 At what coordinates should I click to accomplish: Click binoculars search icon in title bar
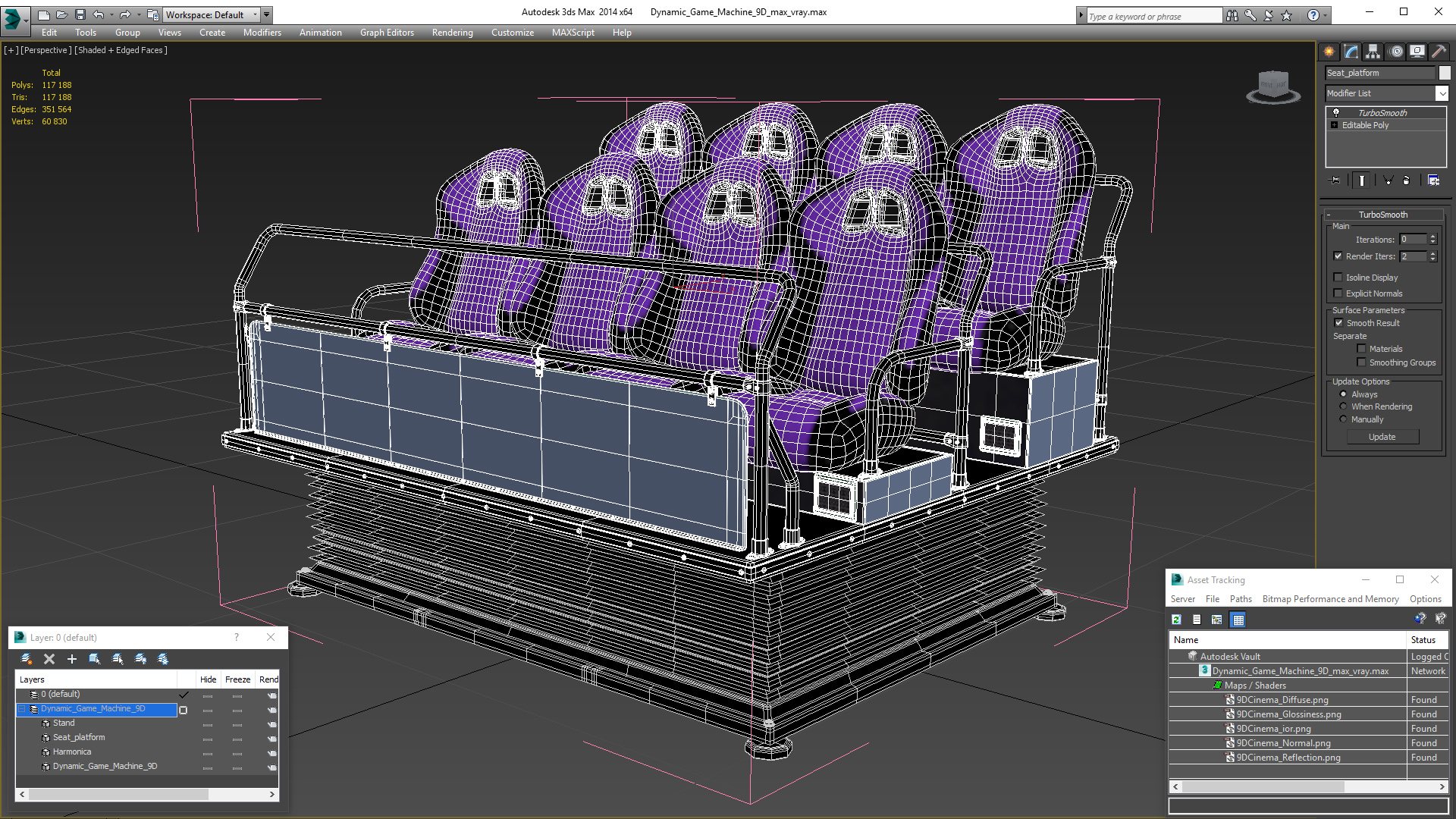[x=1232, y=15]
